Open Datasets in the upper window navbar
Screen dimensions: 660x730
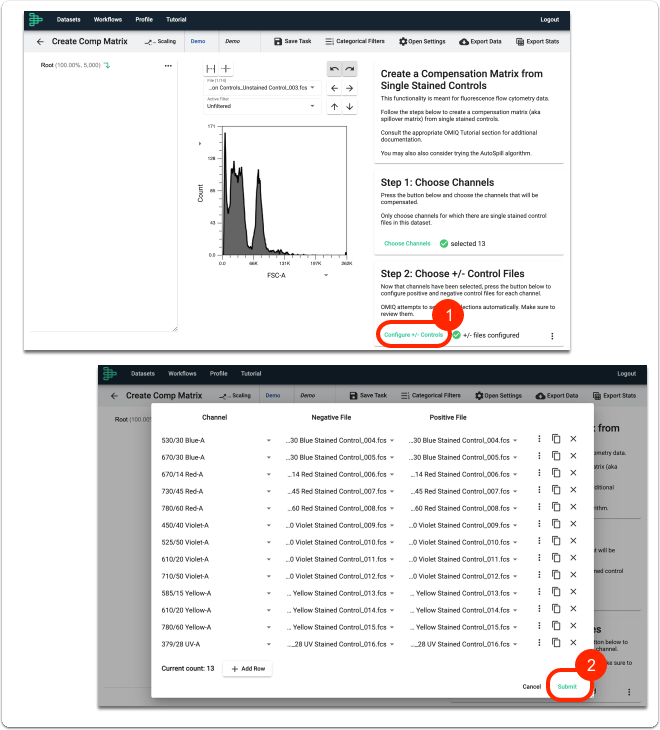[68, 20]
